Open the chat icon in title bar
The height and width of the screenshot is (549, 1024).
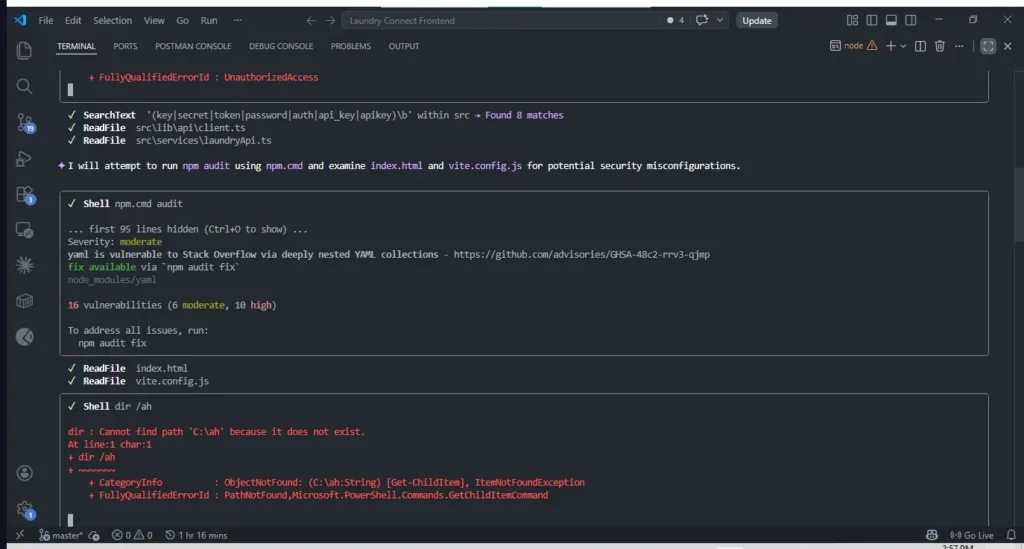702,20
